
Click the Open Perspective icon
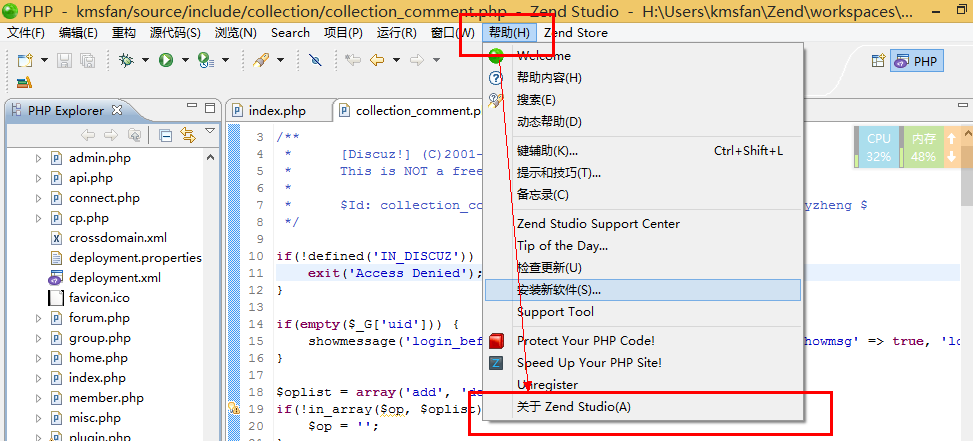tap(878, 61)
